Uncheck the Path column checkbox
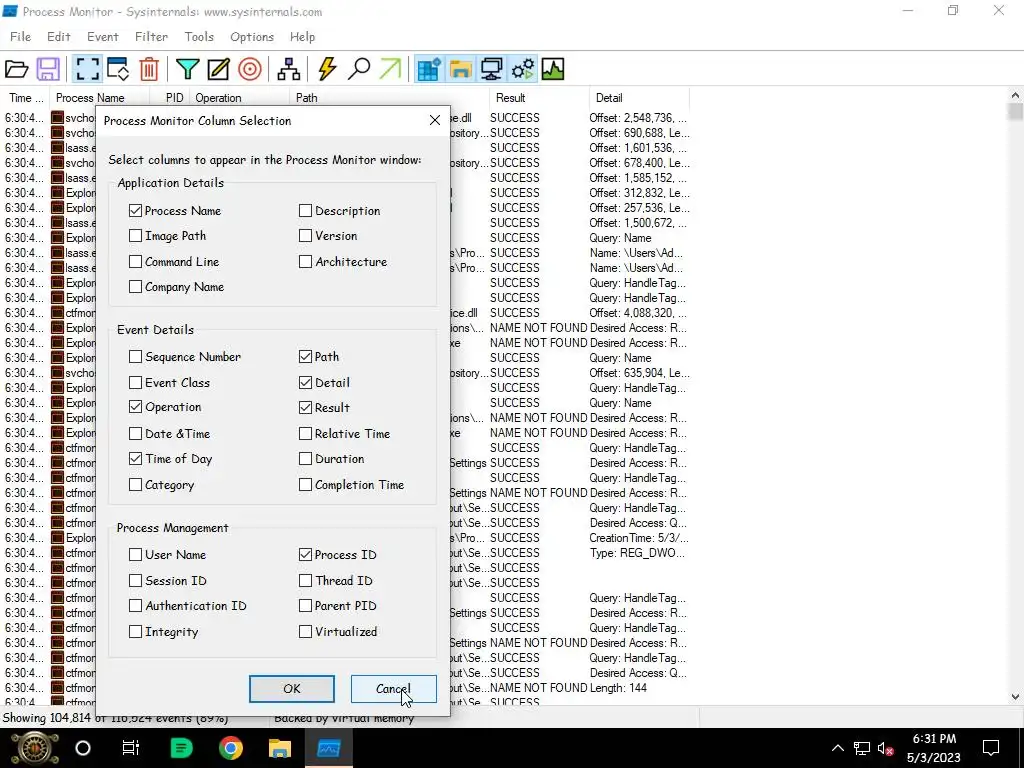The image size is (1024, 768). coord(305,357)
